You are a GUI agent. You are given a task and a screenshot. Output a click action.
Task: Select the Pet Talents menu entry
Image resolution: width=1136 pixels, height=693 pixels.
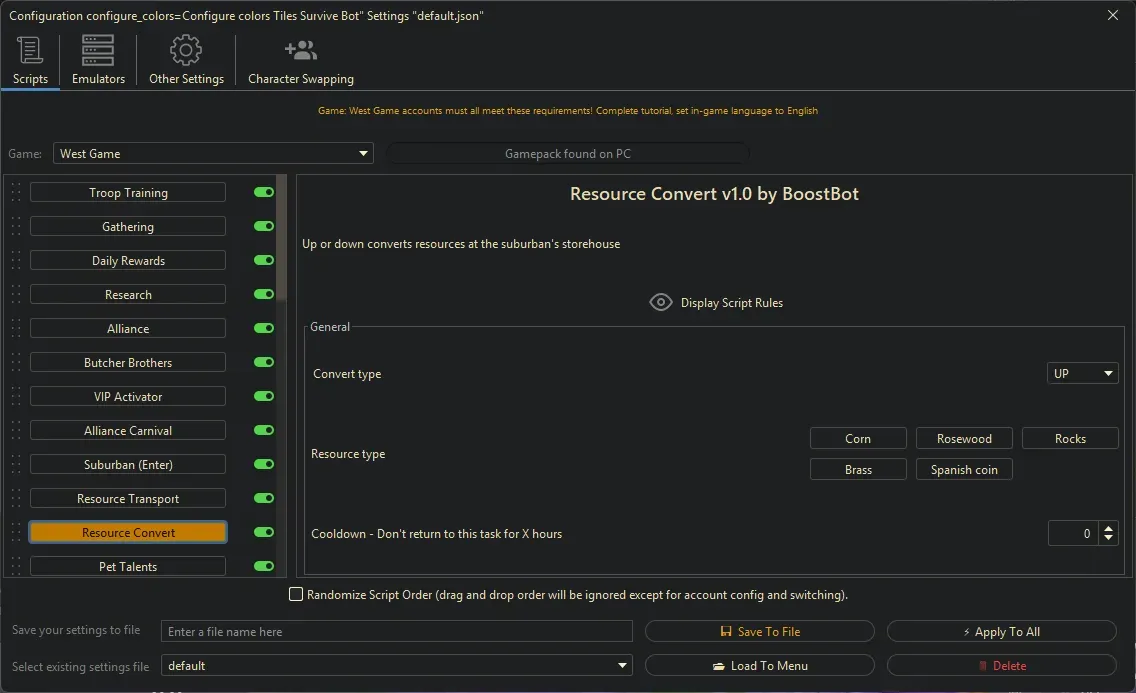127,566
